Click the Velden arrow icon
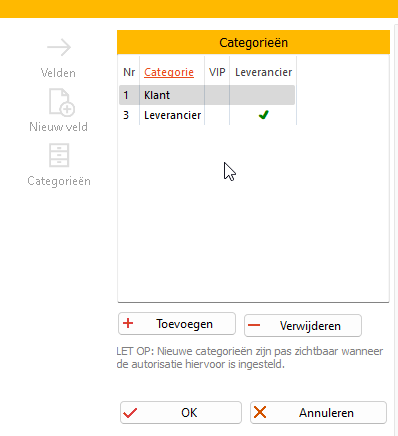Viewport: 398px width, 436px height. [59, 47]
